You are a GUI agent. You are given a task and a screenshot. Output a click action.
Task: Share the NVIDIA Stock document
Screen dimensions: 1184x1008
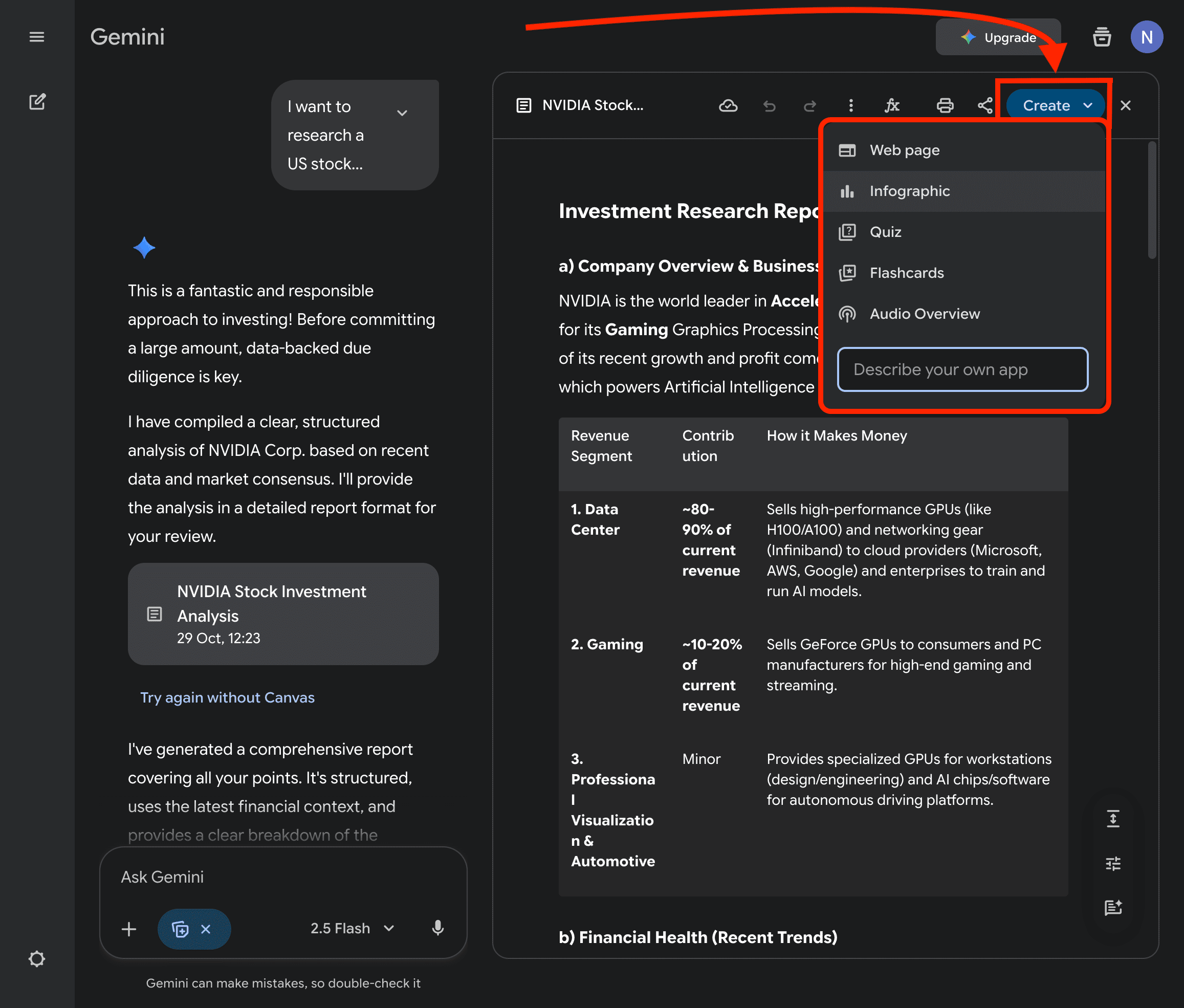(x=984, y=106)
